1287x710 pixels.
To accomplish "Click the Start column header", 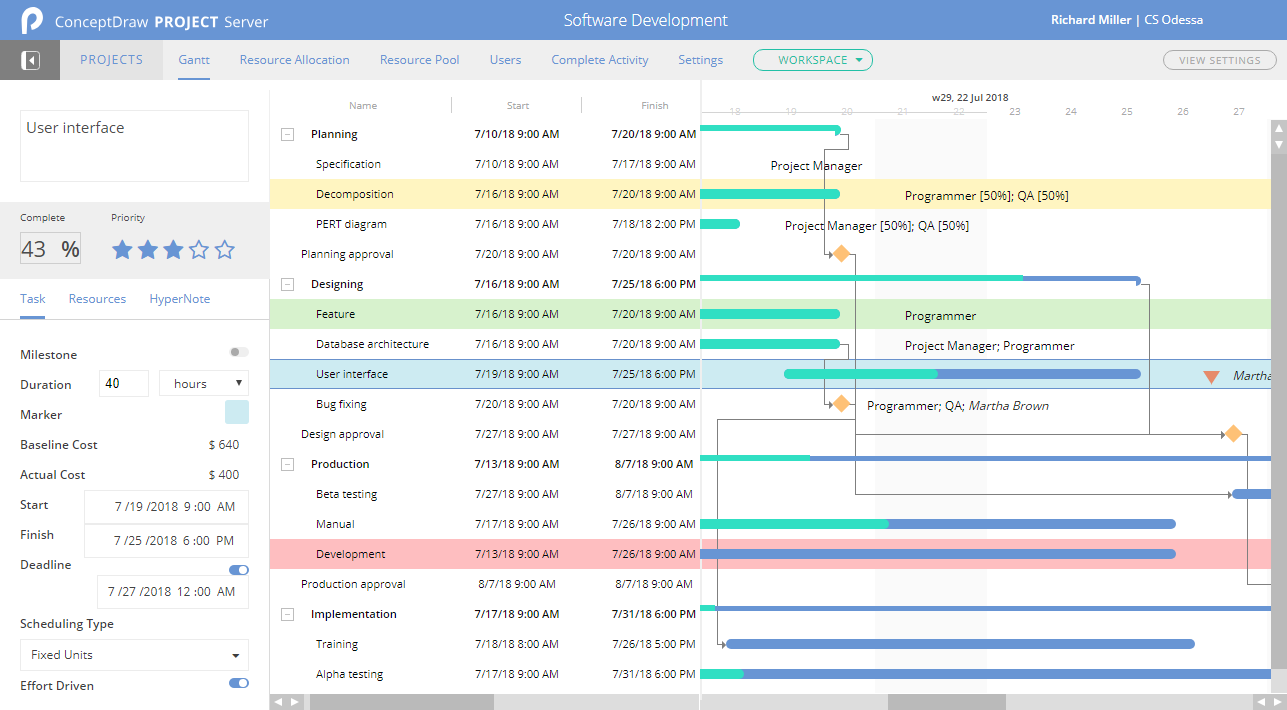I will point(518,105).
